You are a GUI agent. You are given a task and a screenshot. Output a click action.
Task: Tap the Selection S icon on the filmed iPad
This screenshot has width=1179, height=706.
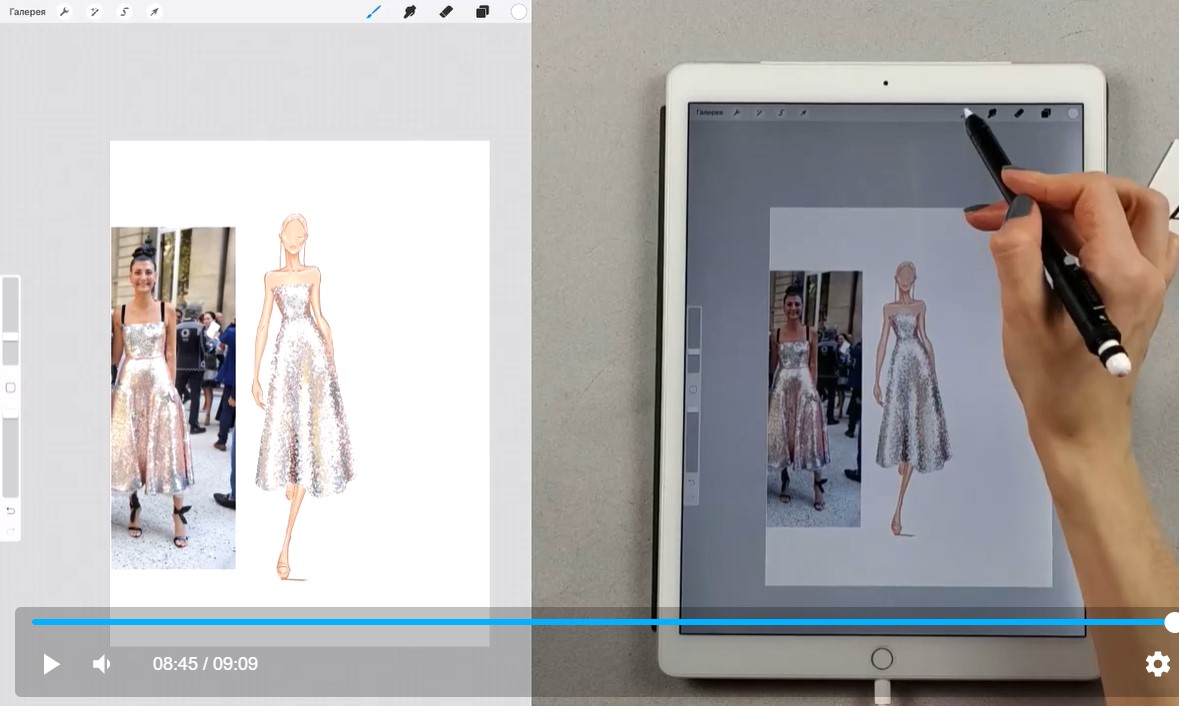click(781, 113)
